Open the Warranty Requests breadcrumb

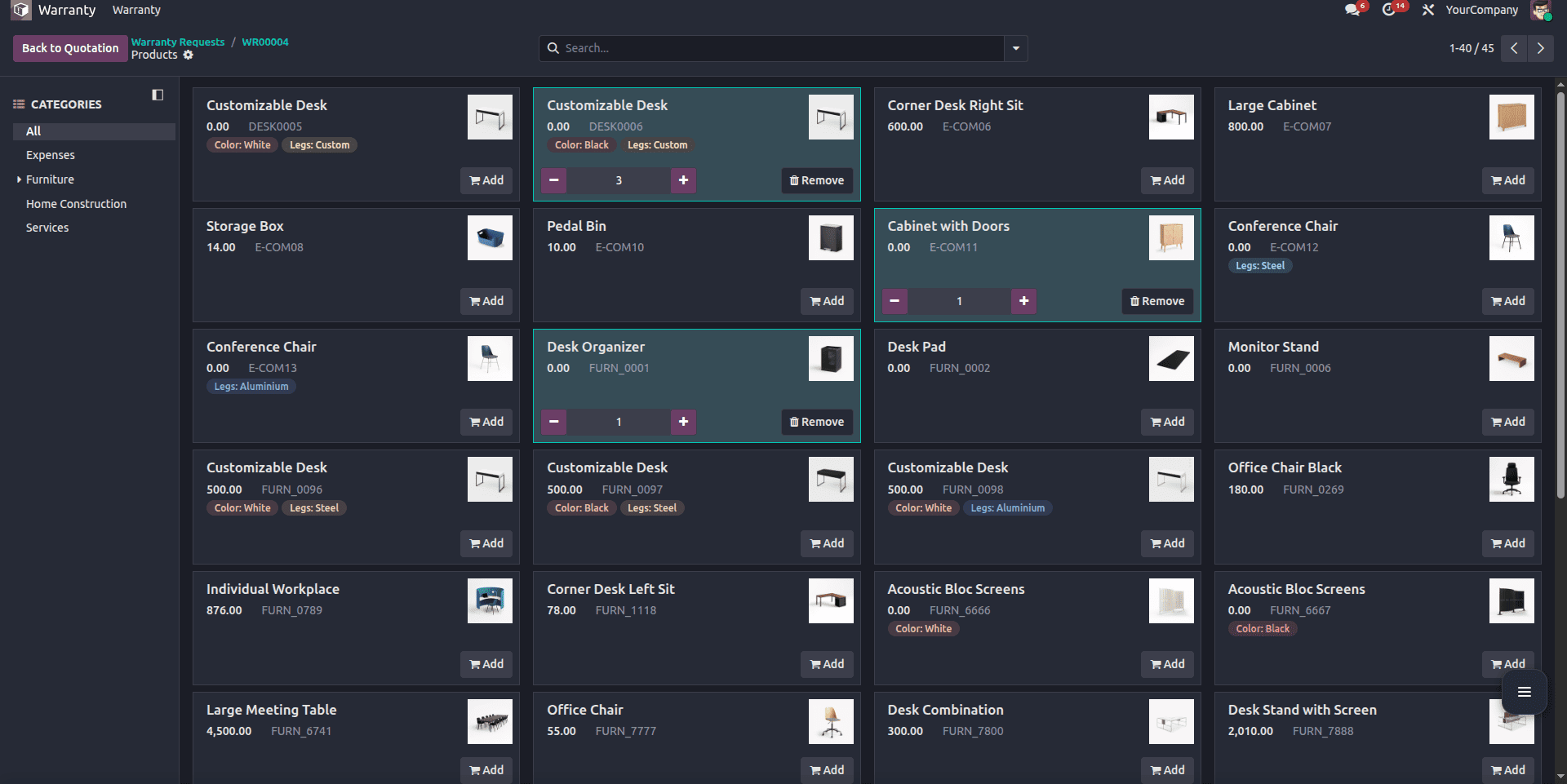[177, 42]
